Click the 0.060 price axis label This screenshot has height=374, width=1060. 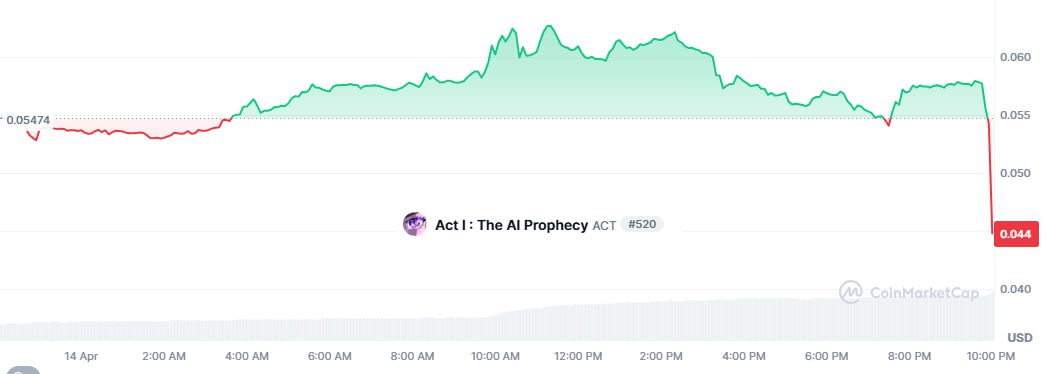1015,57
